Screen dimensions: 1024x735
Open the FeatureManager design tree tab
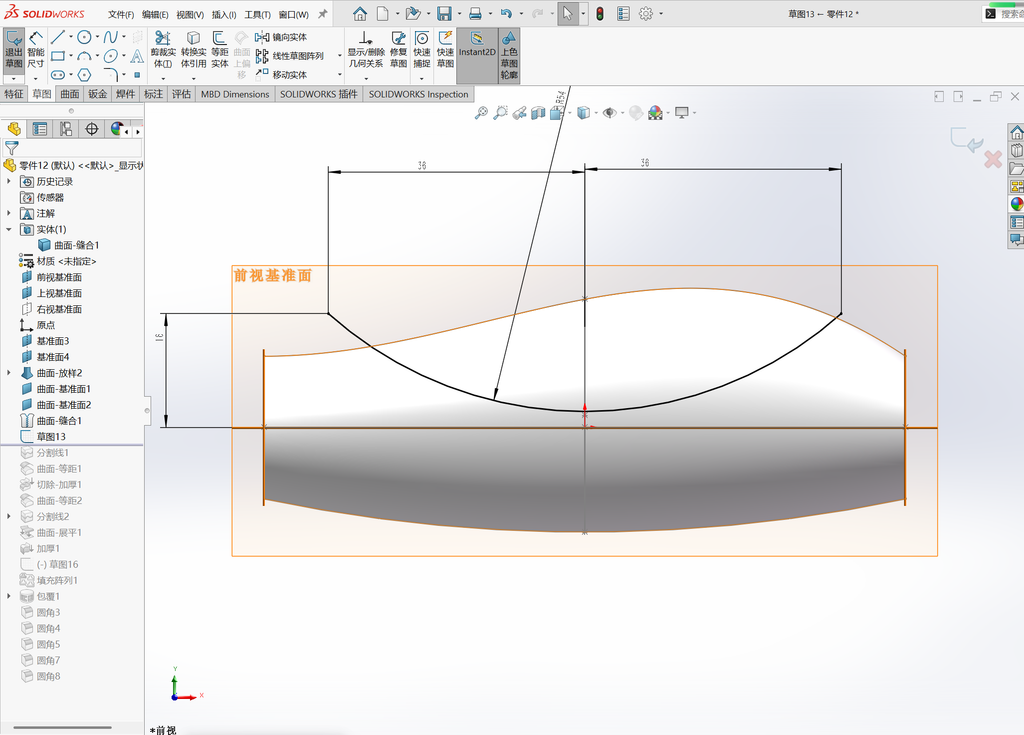click(14, 129)
